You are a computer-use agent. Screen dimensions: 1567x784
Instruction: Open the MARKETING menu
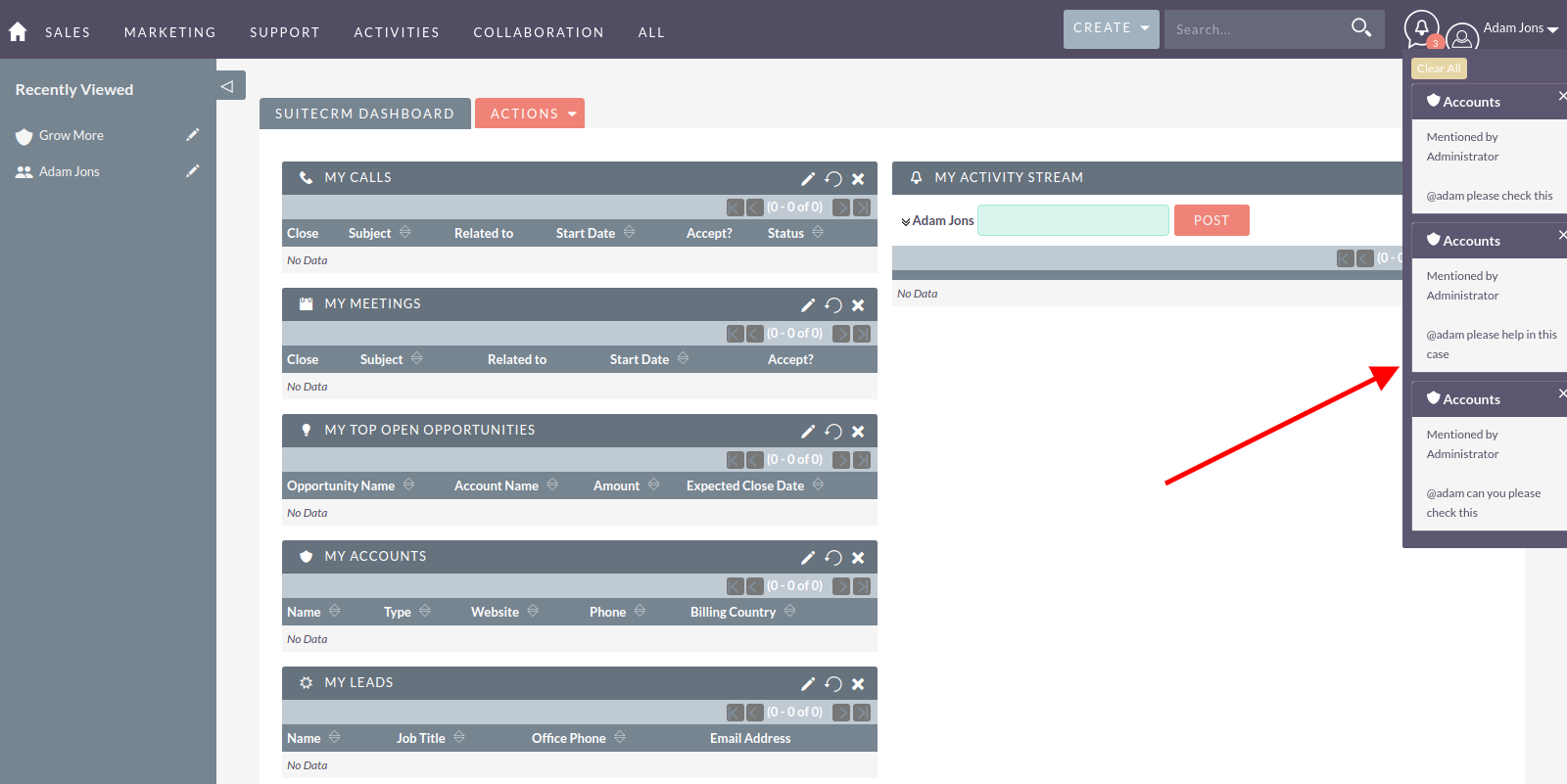(x=169, y=32)
